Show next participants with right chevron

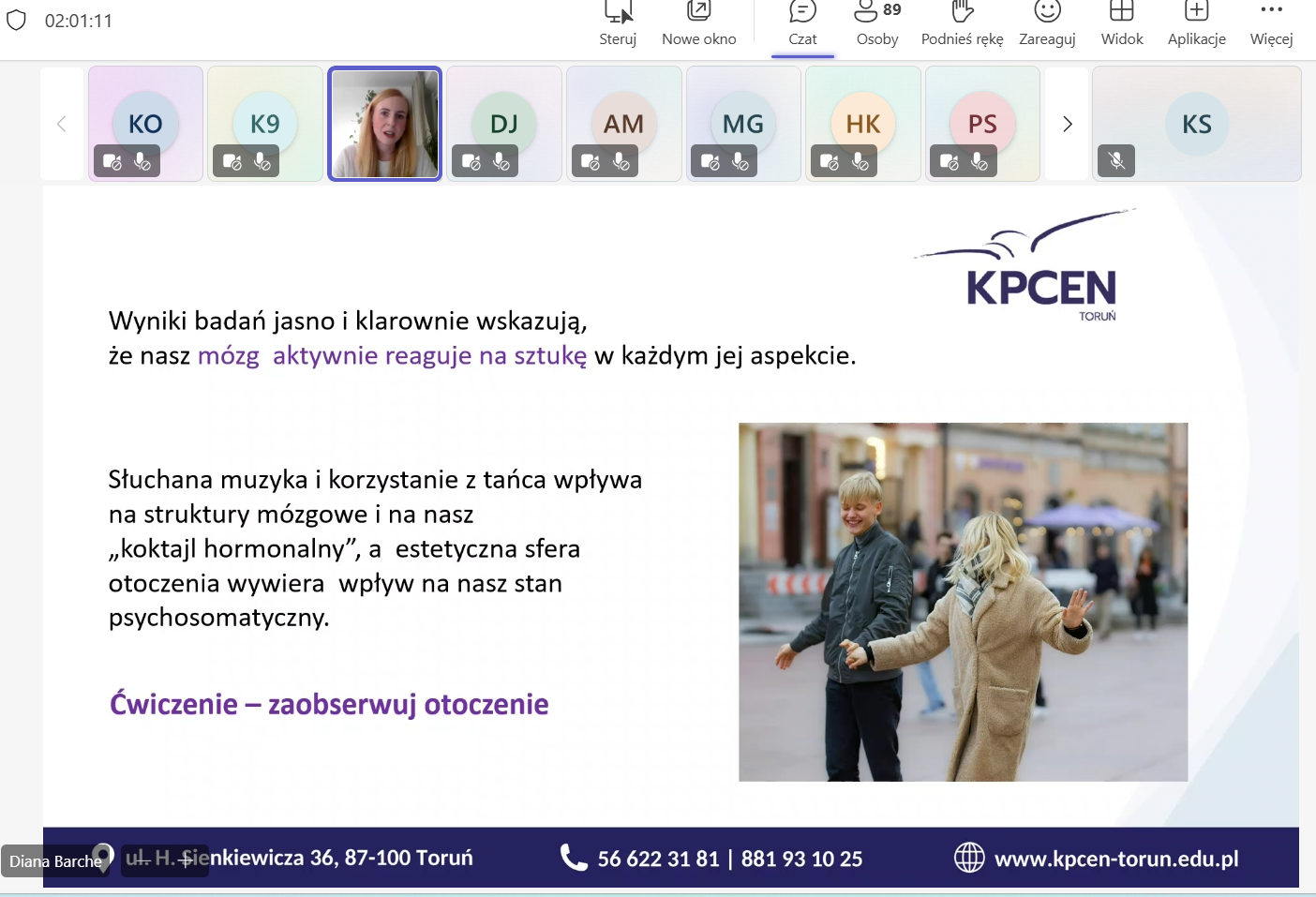[1067, 124]
